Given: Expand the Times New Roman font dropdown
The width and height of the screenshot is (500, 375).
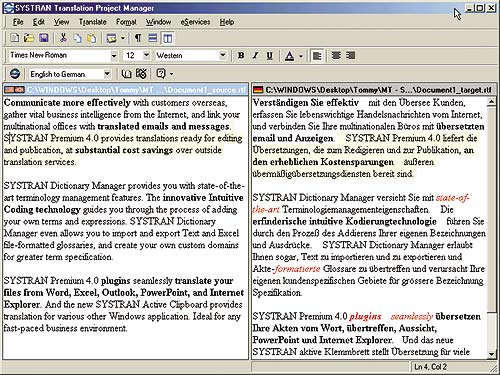Looking at the screenshot, I should pyautogui.click(x=114, y=56).
